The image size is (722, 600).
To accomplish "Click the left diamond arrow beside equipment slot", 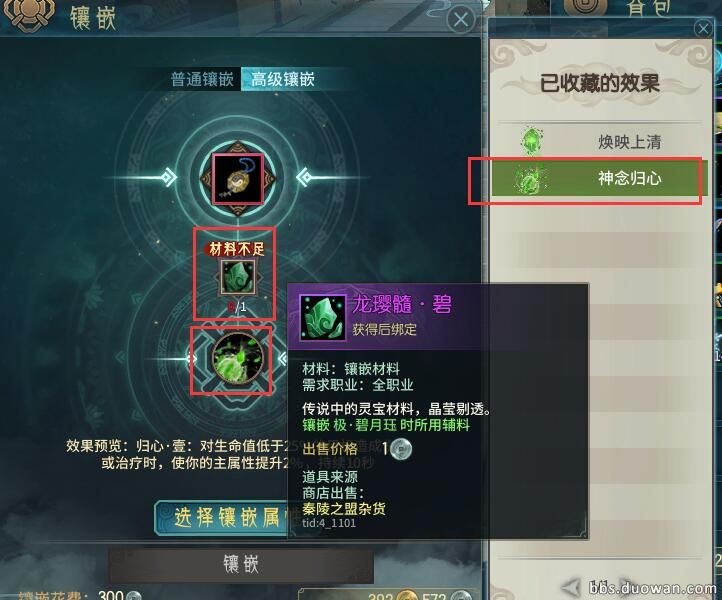I will tap(169, 177).
